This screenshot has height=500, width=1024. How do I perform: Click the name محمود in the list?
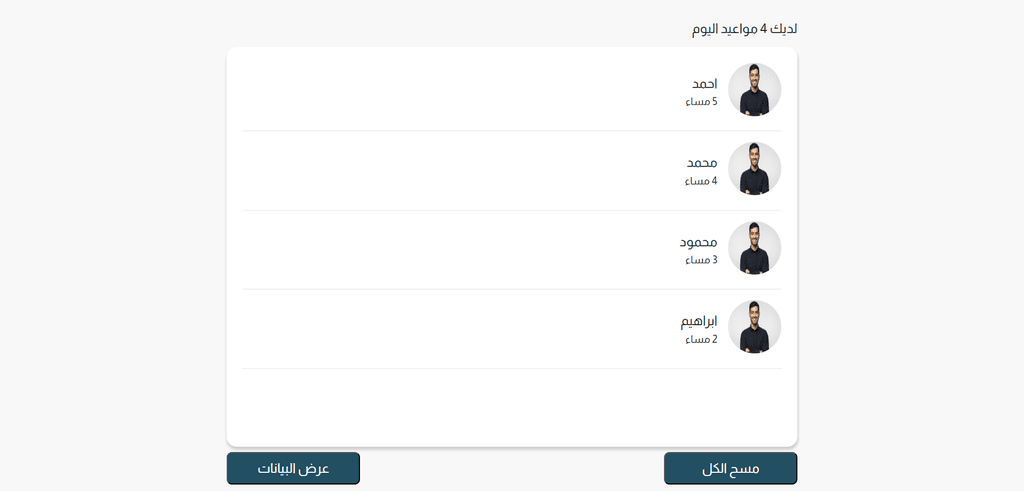(x=699, y=242)
